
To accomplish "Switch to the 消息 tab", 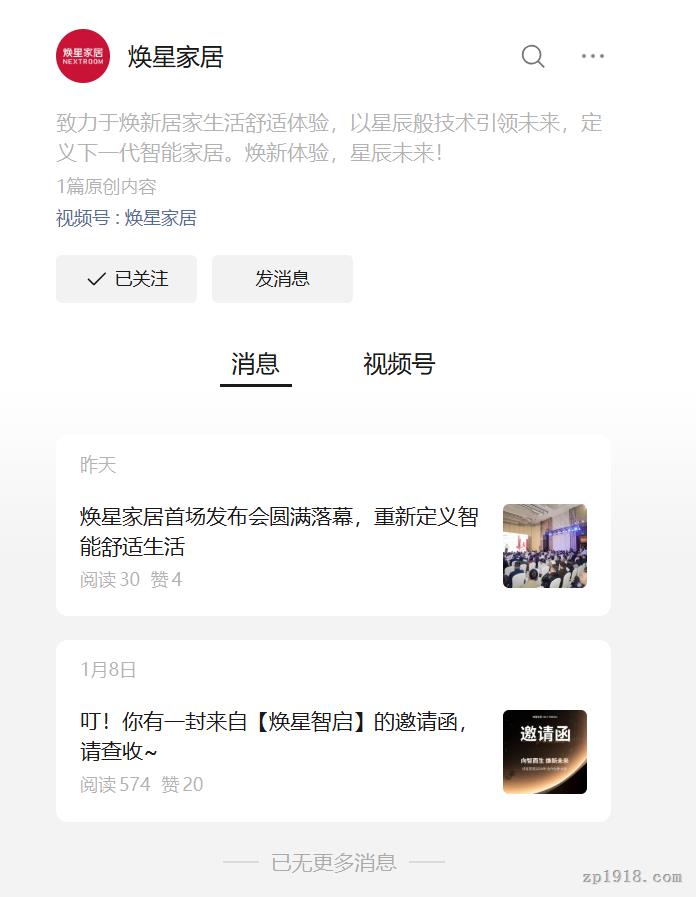I will pyautogui.click(x=256, y=364).
